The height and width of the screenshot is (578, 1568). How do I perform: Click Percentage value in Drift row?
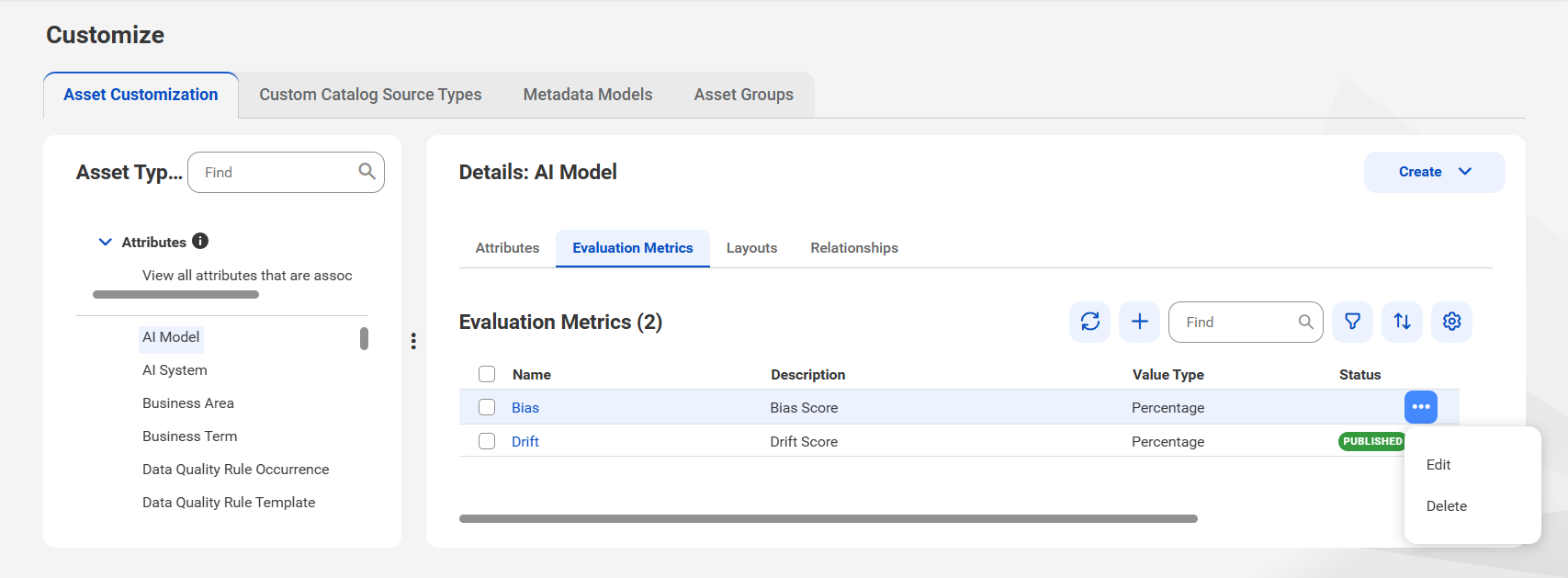tap(1168, 442)
